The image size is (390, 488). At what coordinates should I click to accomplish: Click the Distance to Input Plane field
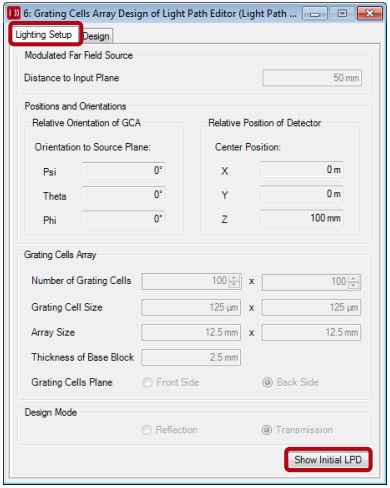point(312,78)
